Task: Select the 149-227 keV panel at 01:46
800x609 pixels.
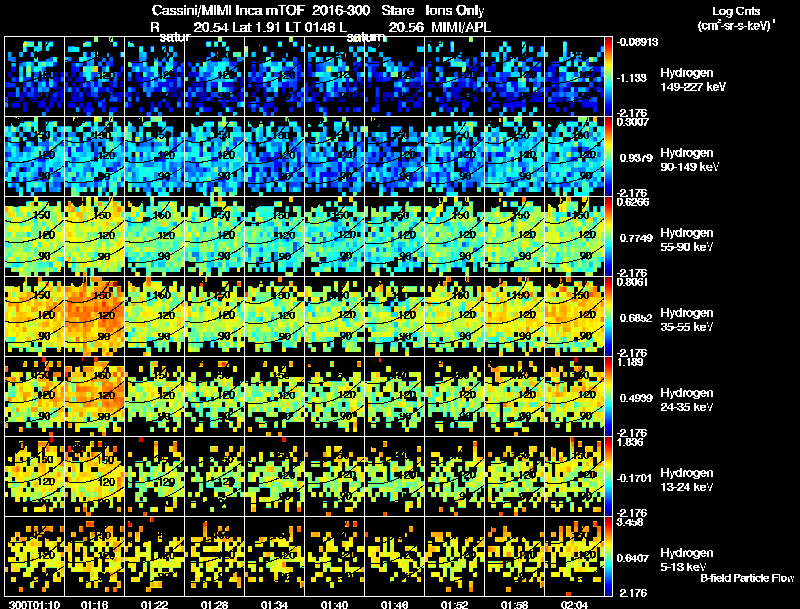Action: (395, 77)
